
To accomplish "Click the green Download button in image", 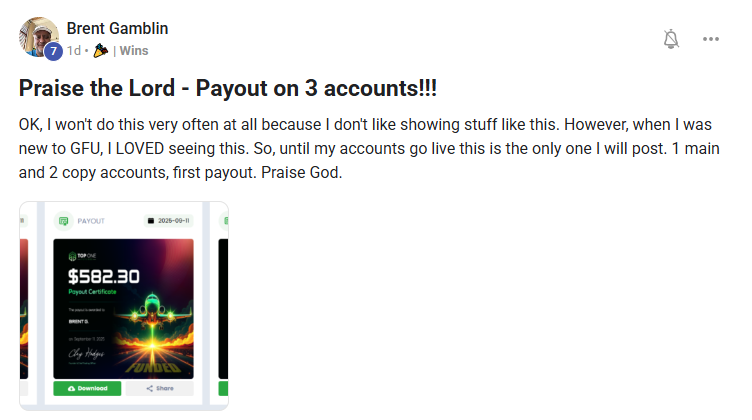I will pos(87,388).
